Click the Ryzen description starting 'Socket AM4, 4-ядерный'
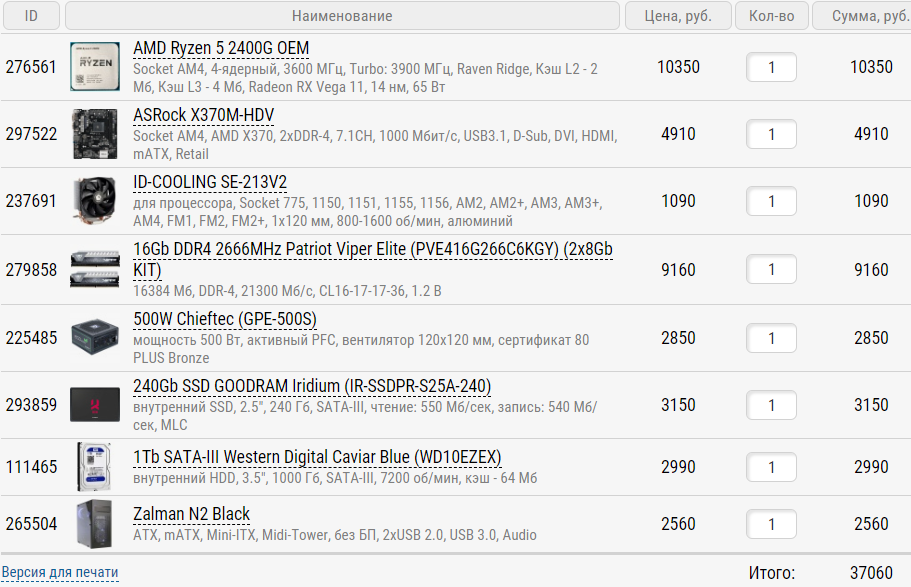 365,78
